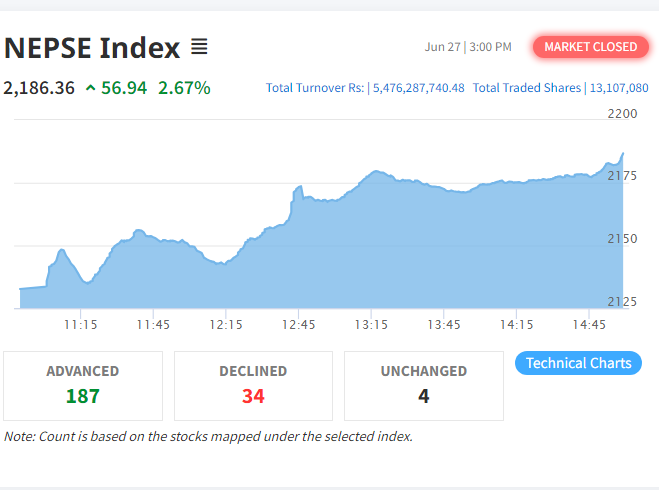The width and height of the screenshot is (659, 490).
Task: Open the Technical Charts button
Action: 578,363
